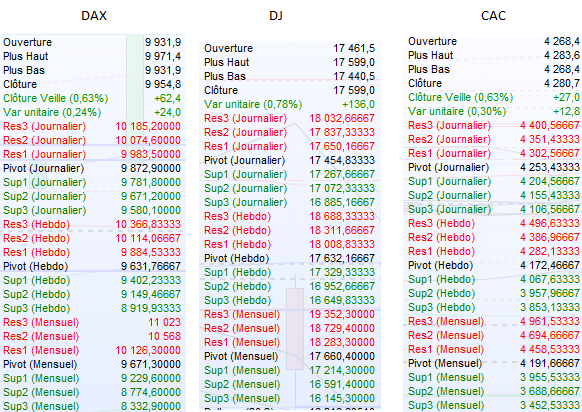Click DAX Clôture Veille (0,63%) label
582x412 pixels.
click(x=56, y=98)
